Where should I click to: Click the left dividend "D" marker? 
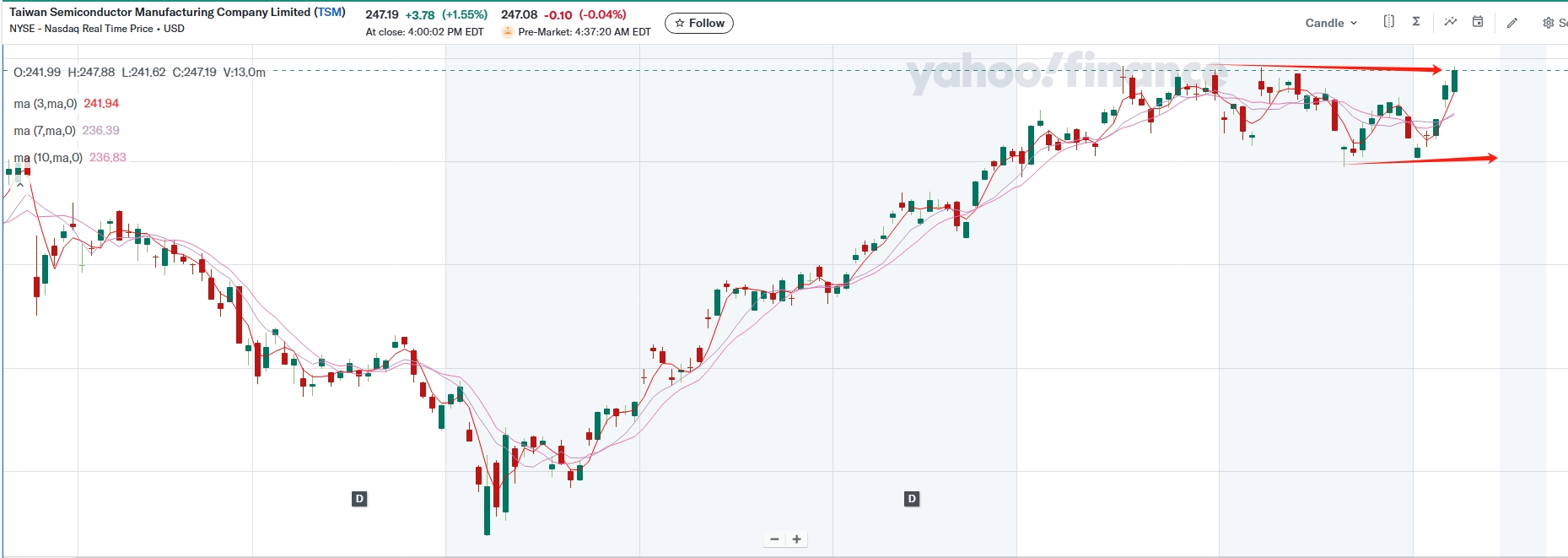point(359,499)
